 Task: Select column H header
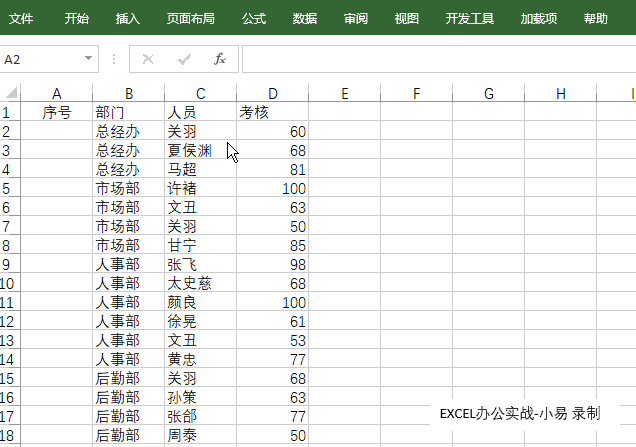(561, 93)
